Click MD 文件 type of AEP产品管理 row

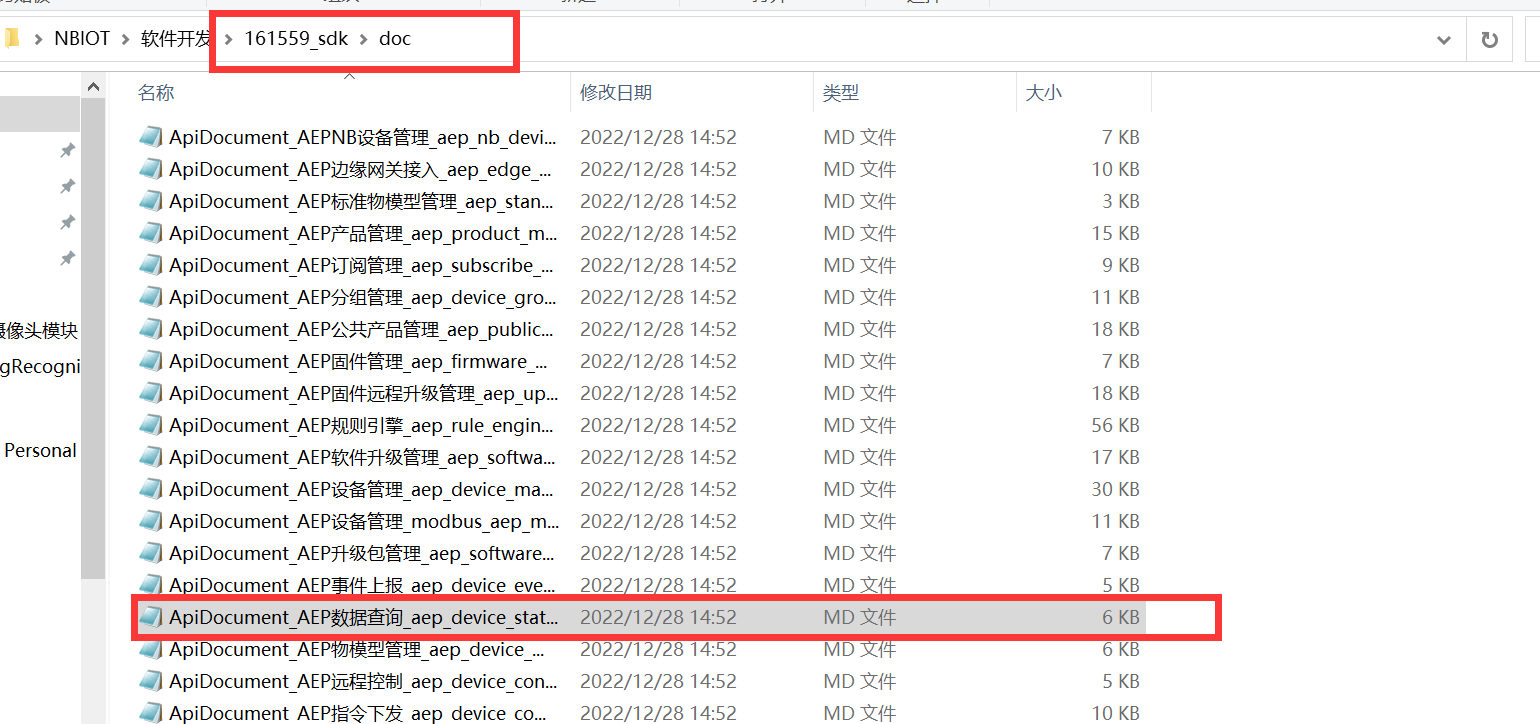tap(860, 233)
